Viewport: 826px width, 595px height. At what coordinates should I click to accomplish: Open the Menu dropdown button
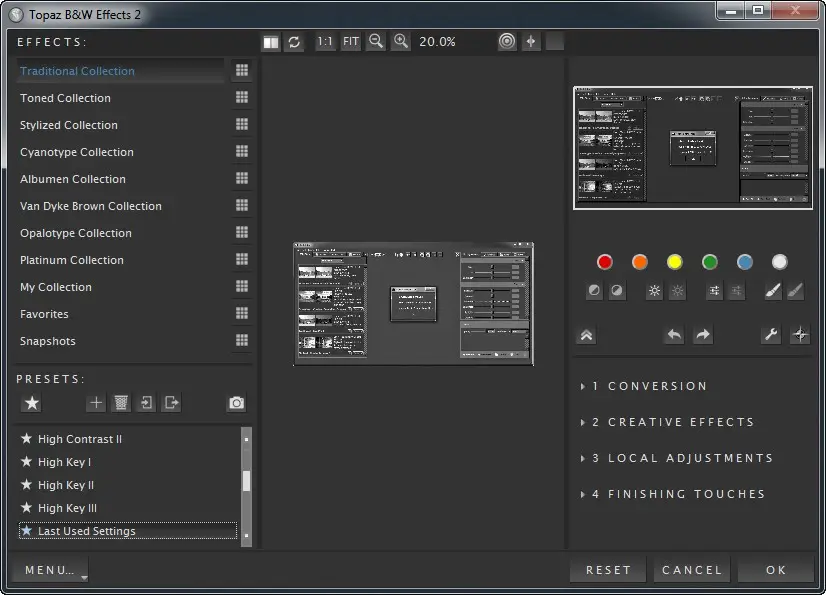click(50, 570)
